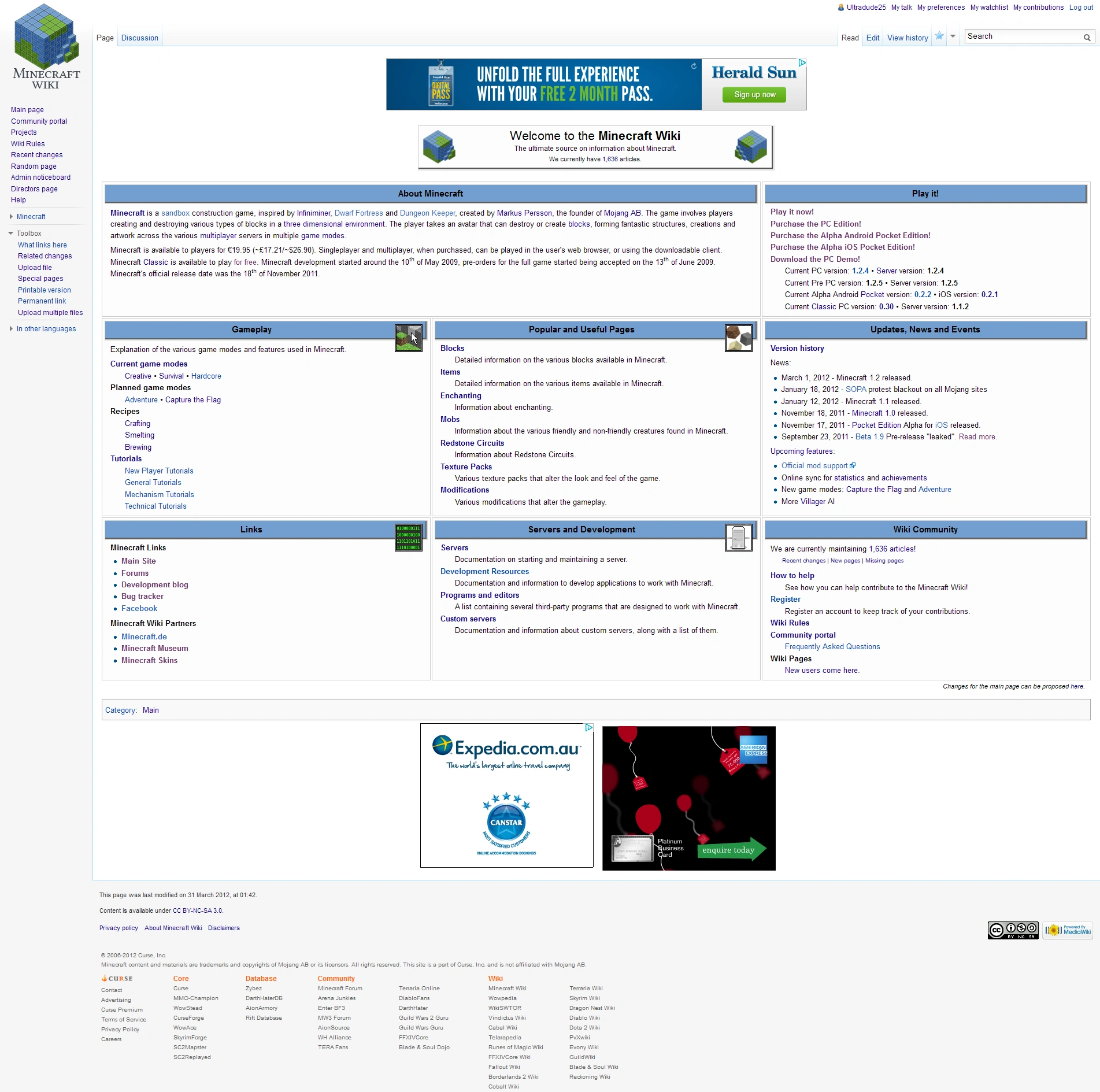Image resolution: width=1100 pixels, height=1092 pixels.
Task: Open the Official mod support external link
Action: (x=818, y=466)
